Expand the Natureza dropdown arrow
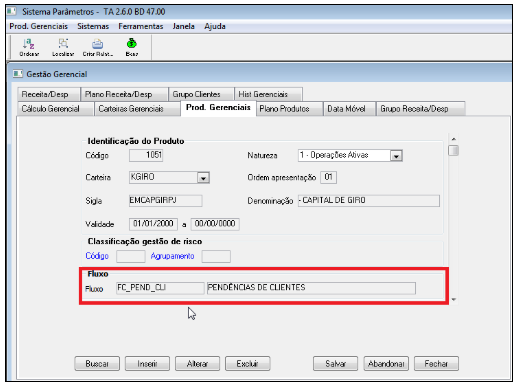The width and height of the screenshot is (517, 387). tap(396, 156)
